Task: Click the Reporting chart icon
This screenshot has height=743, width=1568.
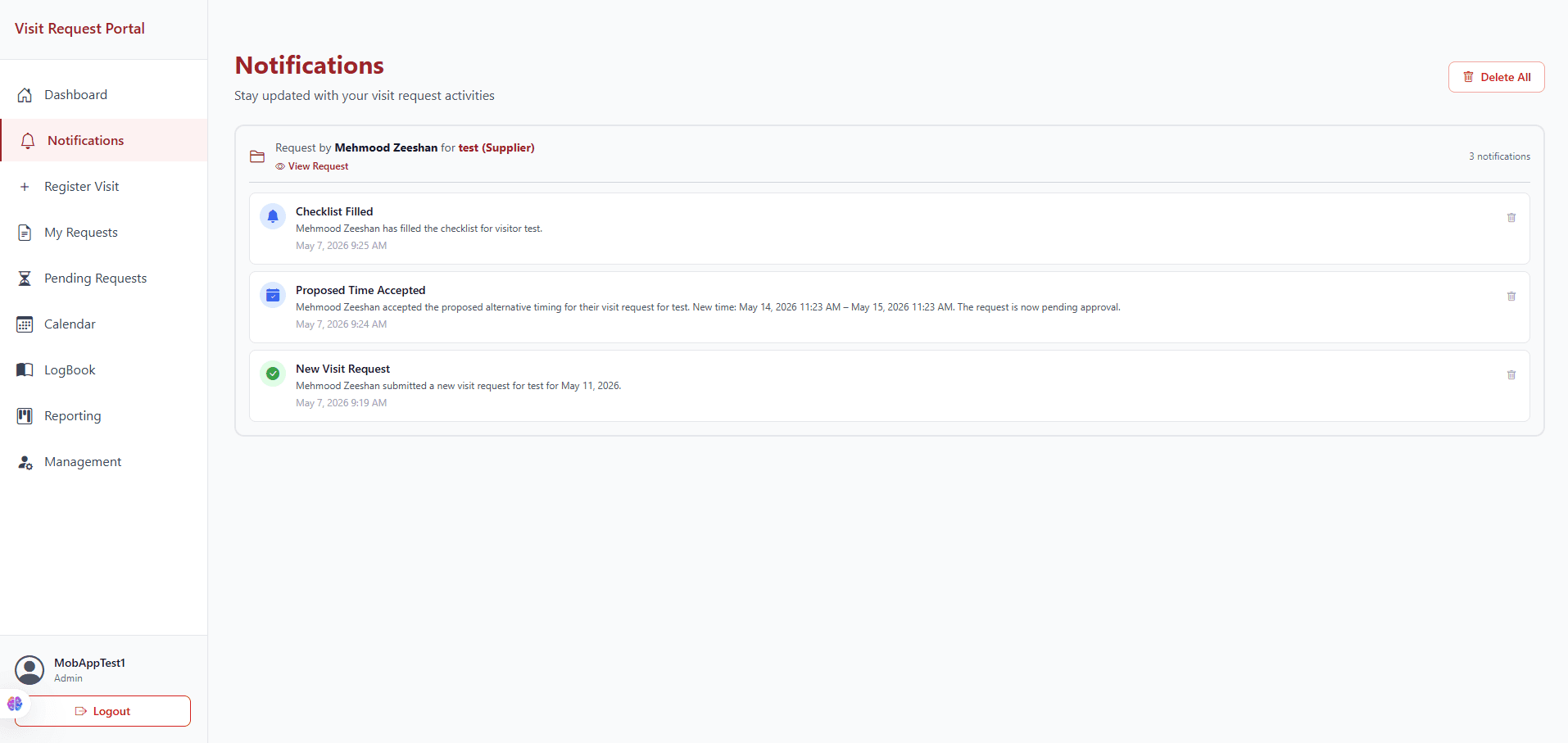Action: point(25,416)
